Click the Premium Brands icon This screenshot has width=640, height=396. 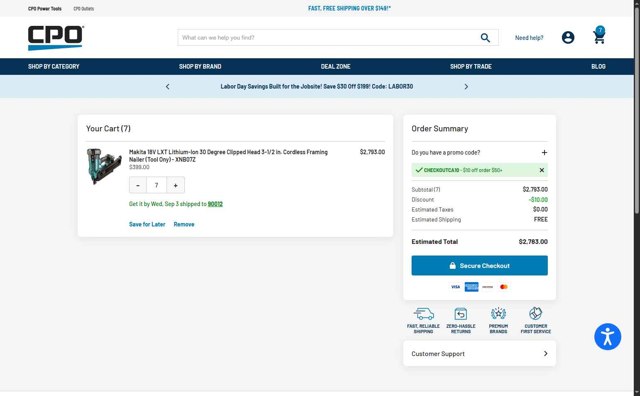tap(498, 314)
